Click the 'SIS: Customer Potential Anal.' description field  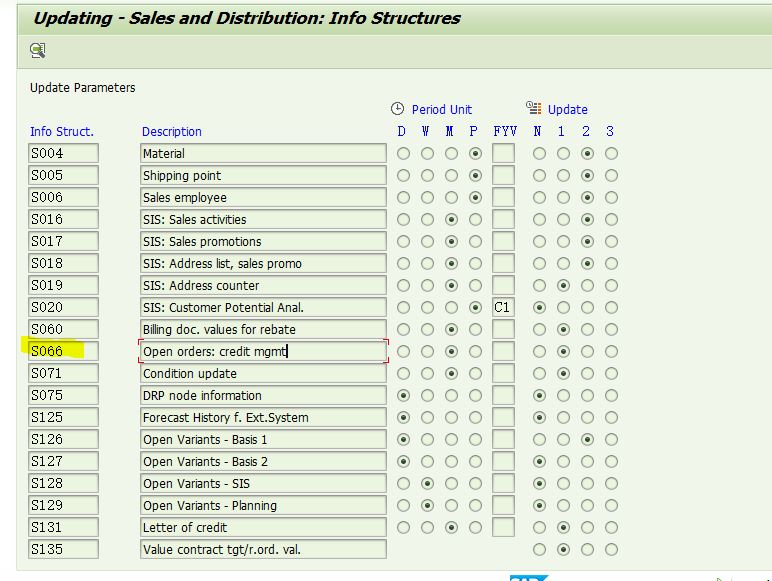point(263,308)
